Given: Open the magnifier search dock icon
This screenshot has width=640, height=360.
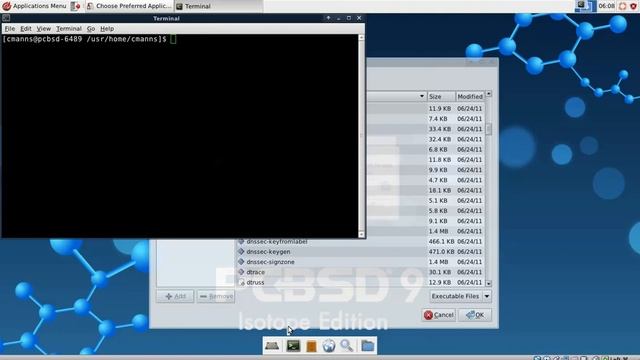Looking at the screenshot, I should [x=347, y=346].
